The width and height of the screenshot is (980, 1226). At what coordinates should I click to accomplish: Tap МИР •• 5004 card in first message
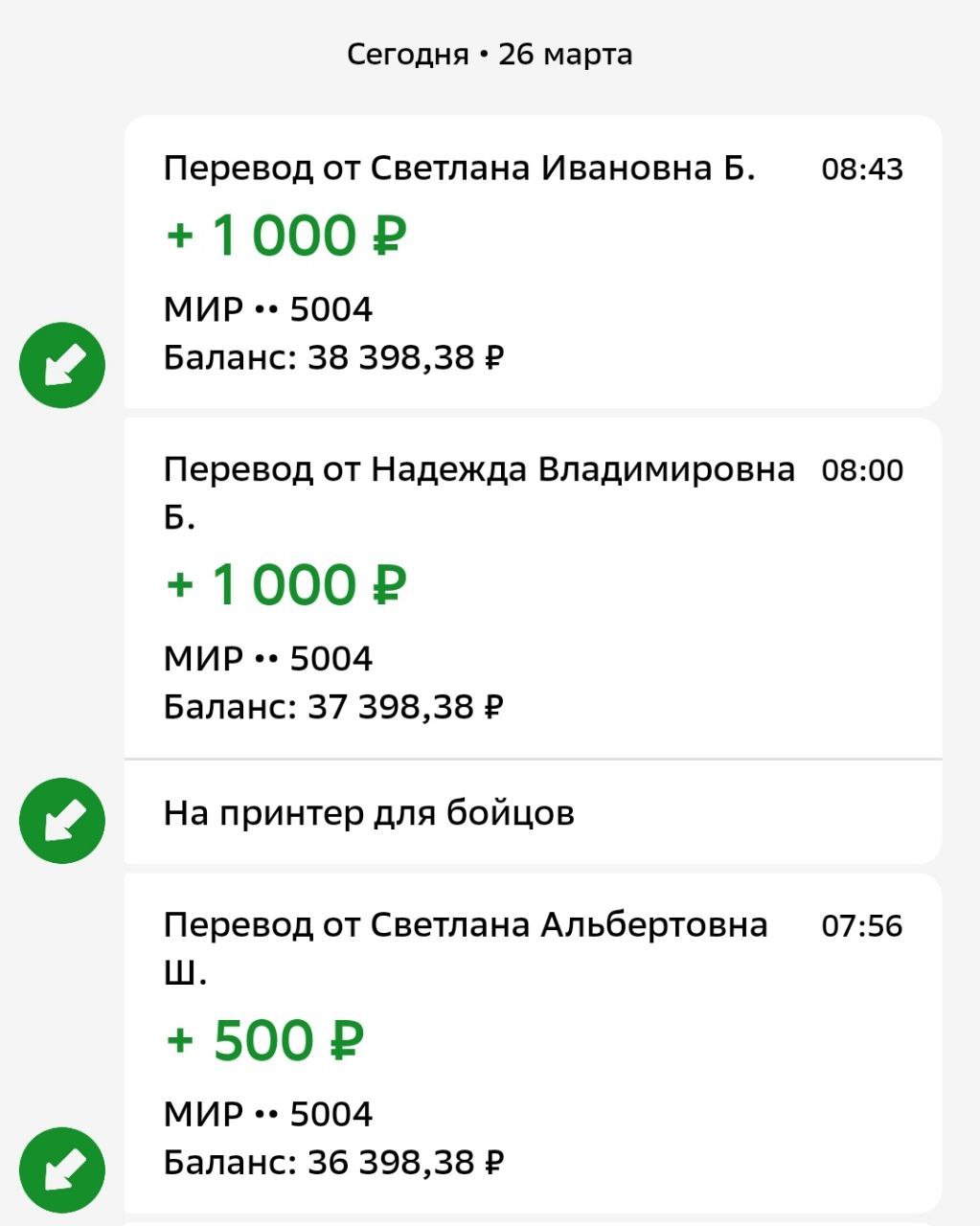pyautogui.click(x=268, y=309)
